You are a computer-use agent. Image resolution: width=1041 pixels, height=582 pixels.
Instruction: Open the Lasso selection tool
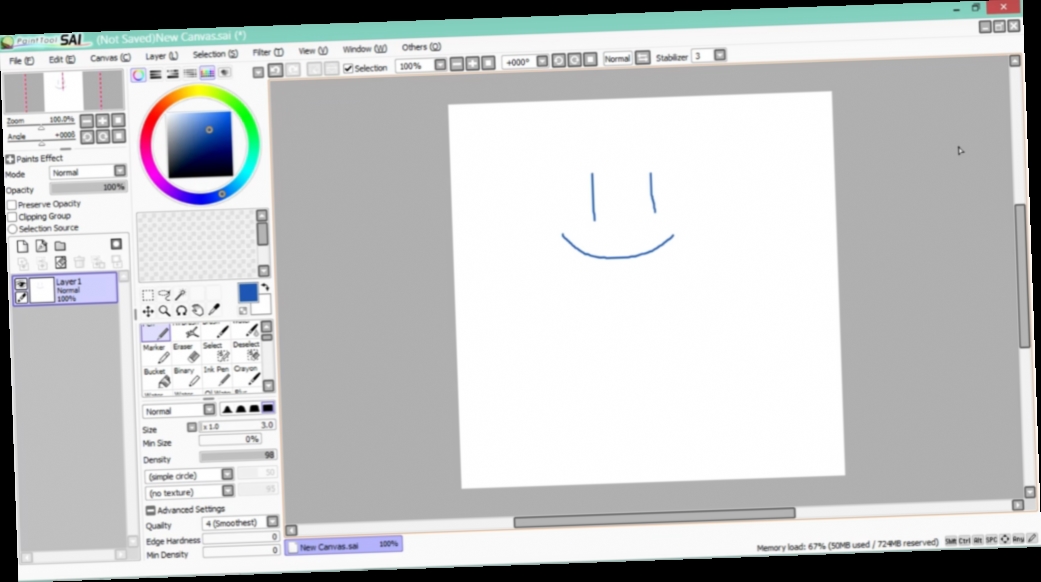(x=166, y=294)
